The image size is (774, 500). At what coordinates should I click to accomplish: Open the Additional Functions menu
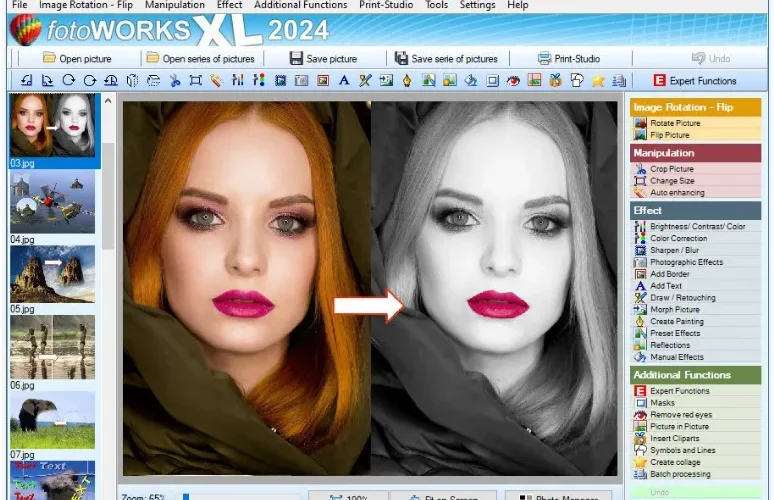pos(300,5)
